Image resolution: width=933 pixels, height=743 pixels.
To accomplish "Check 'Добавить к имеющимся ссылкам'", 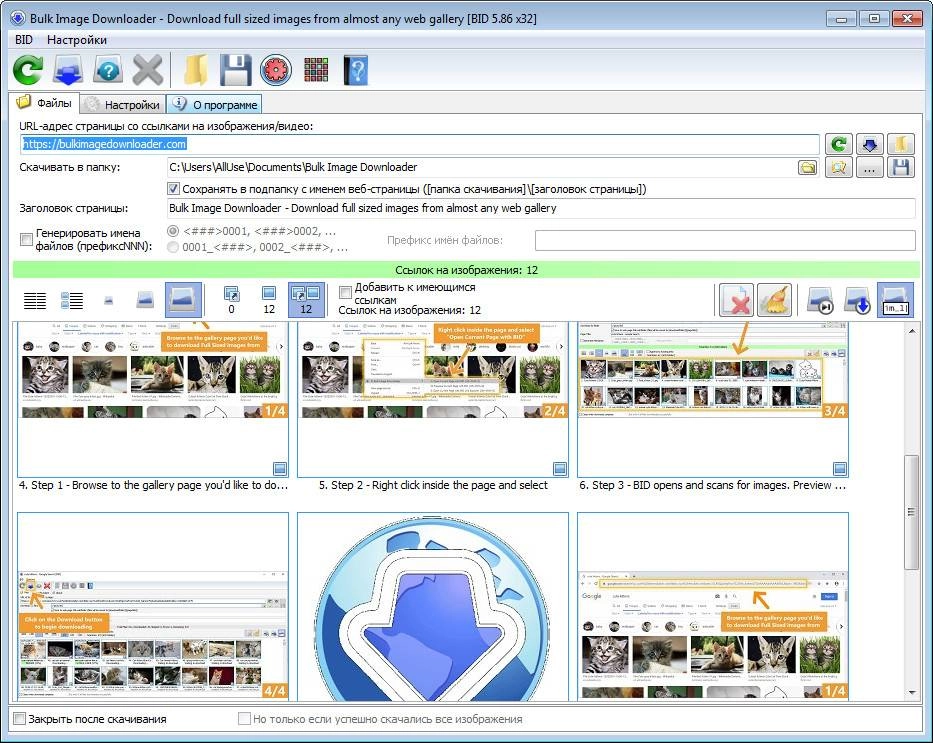I will (x=345, y=292).
